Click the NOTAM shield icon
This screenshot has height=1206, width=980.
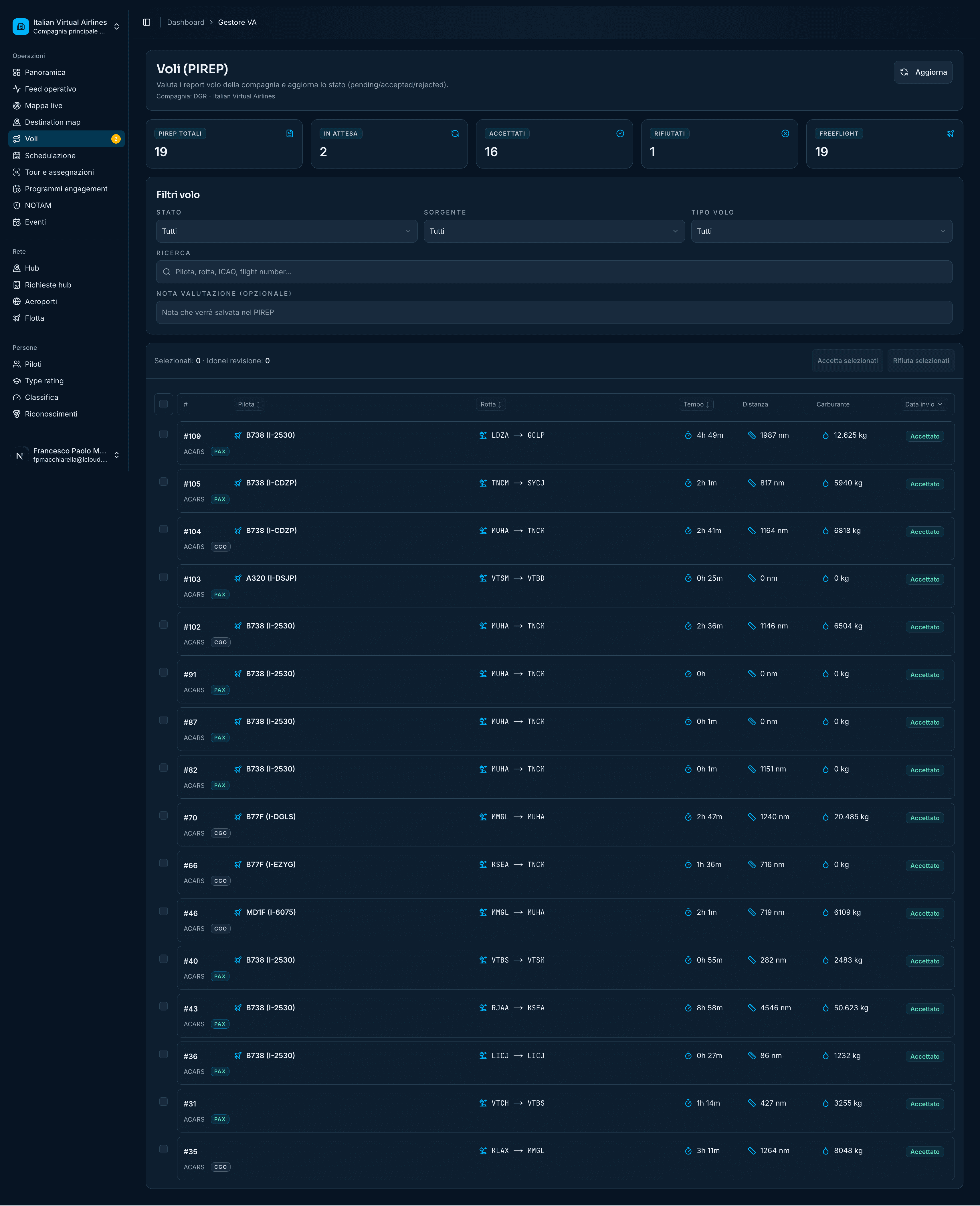click(x=17, y=205)
